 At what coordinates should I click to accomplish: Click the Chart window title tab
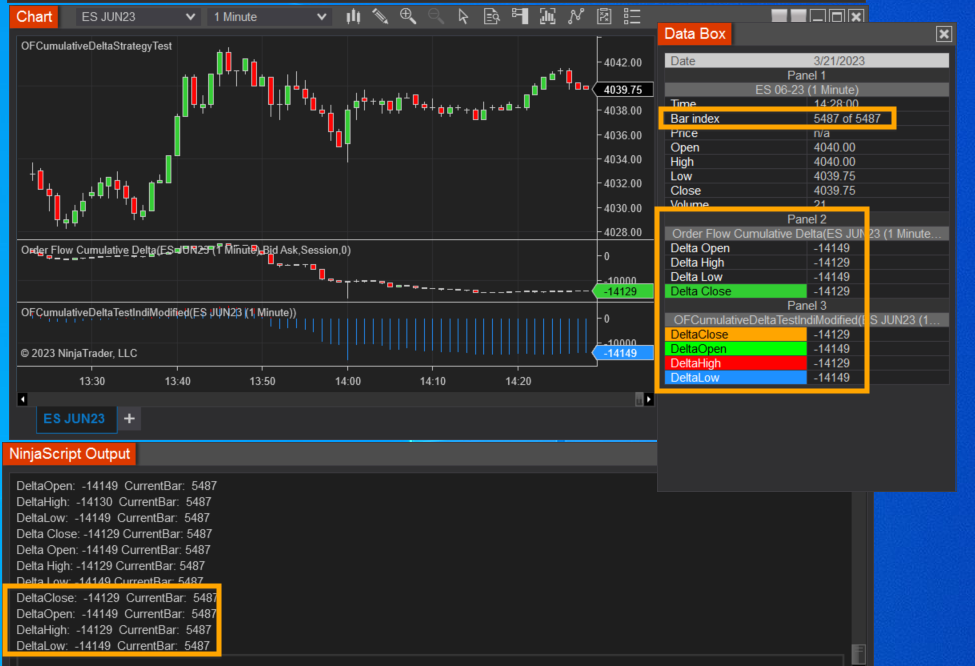pos(34,17)
